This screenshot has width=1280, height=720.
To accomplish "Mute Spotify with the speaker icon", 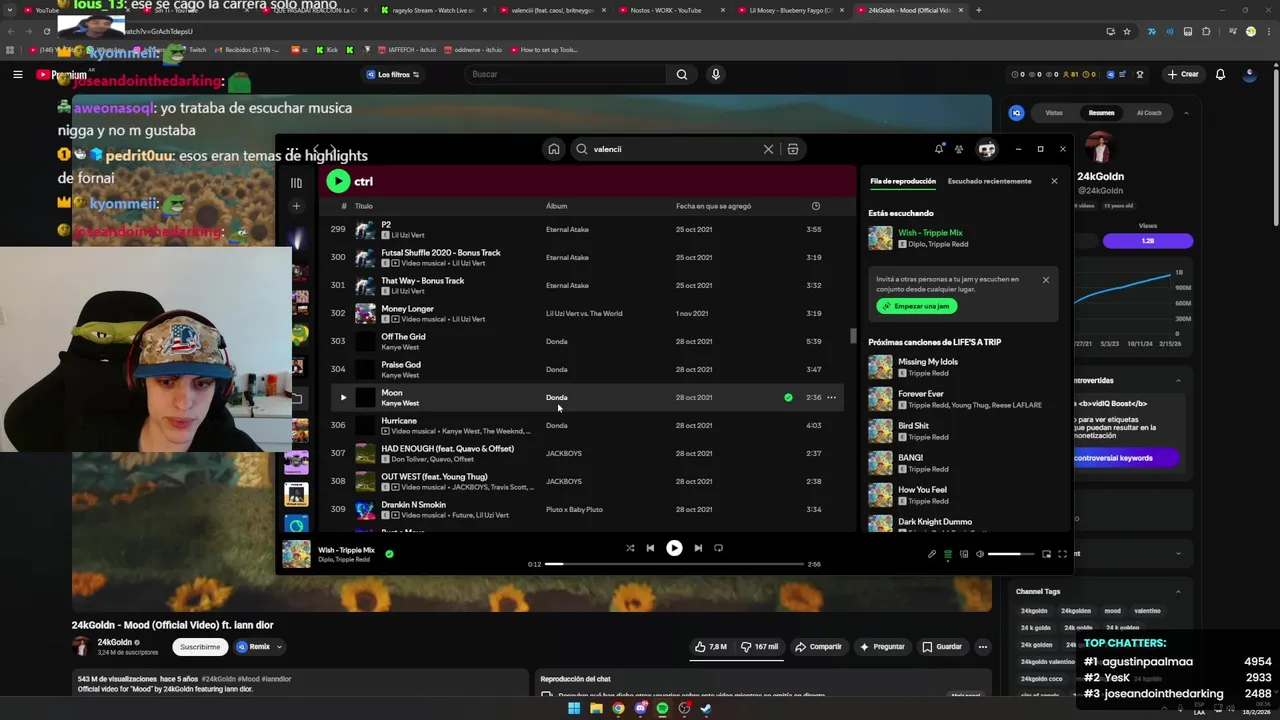I will (x=980, y=554).
